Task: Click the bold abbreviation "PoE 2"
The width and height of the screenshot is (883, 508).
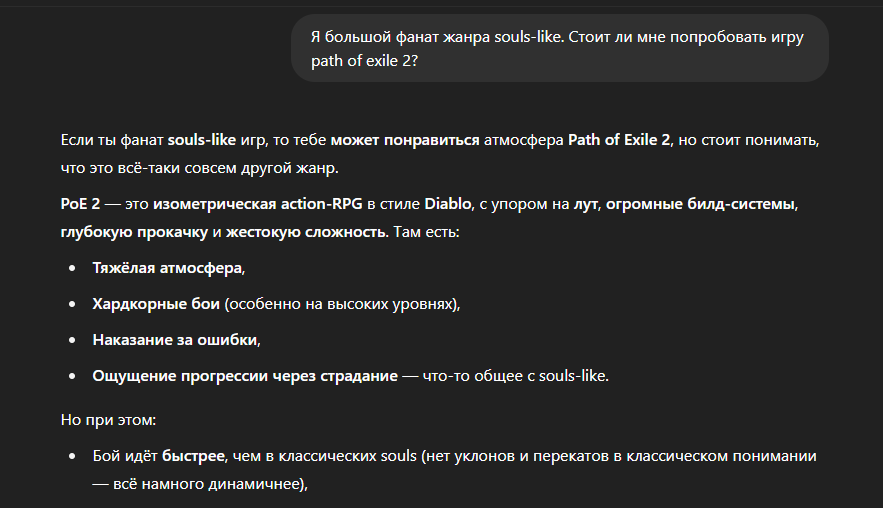Action: [x=80, y=204]
